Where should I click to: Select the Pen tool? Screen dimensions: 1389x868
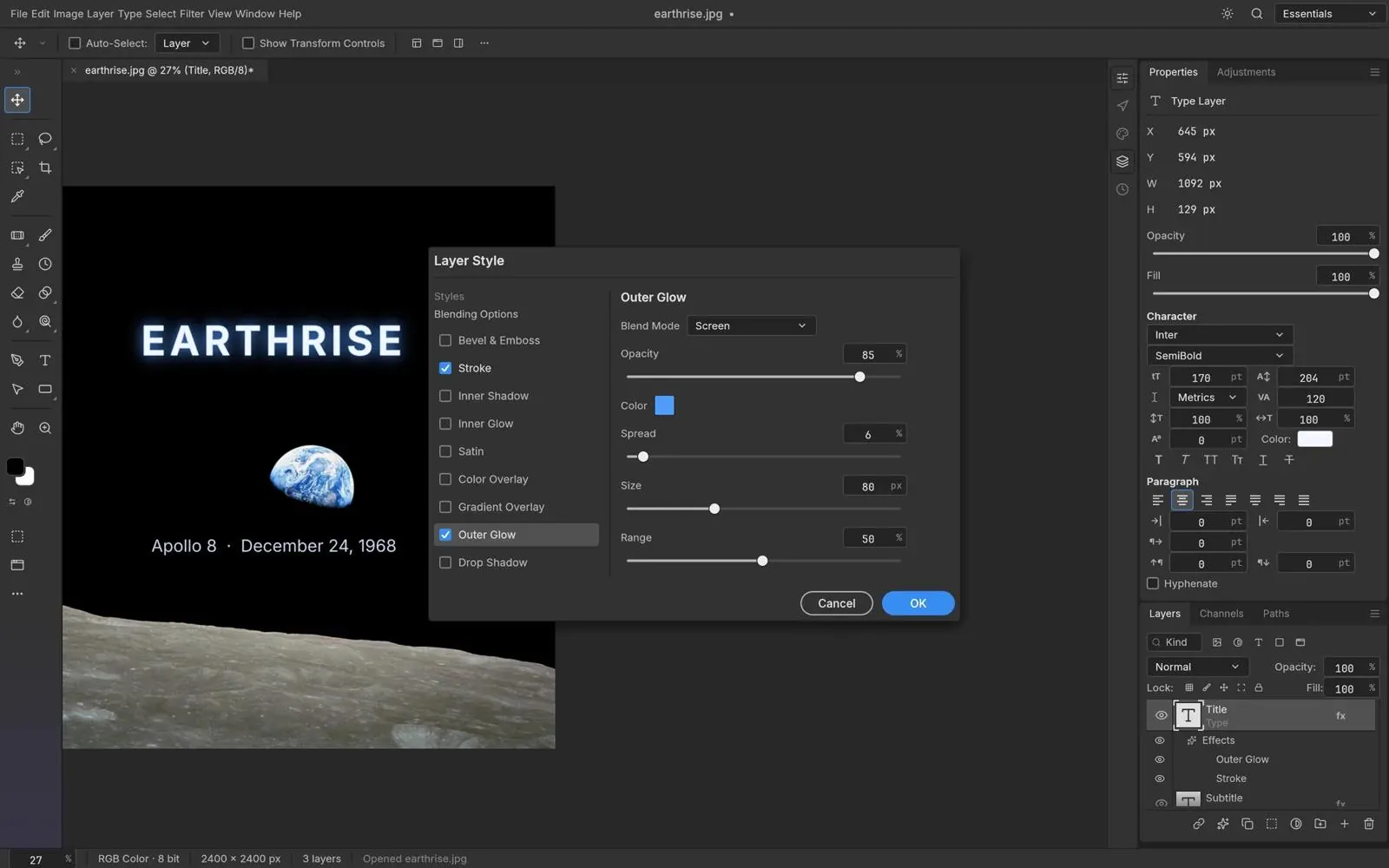point(17,360)
